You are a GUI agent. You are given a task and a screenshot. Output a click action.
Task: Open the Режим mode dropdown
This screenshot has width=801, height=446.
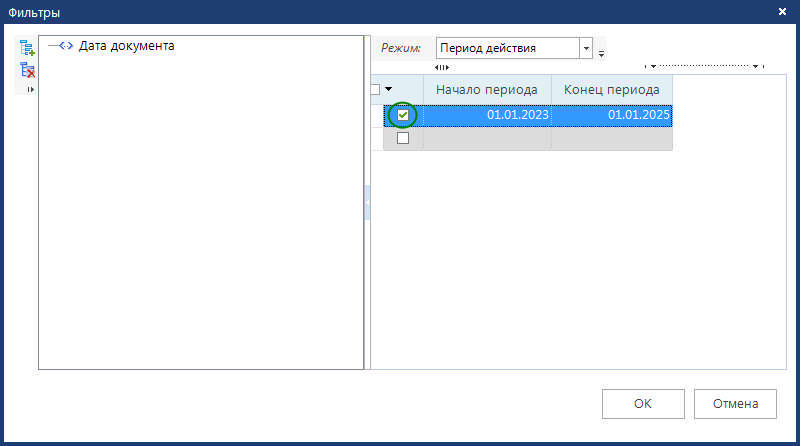click(x=586, y=48)
